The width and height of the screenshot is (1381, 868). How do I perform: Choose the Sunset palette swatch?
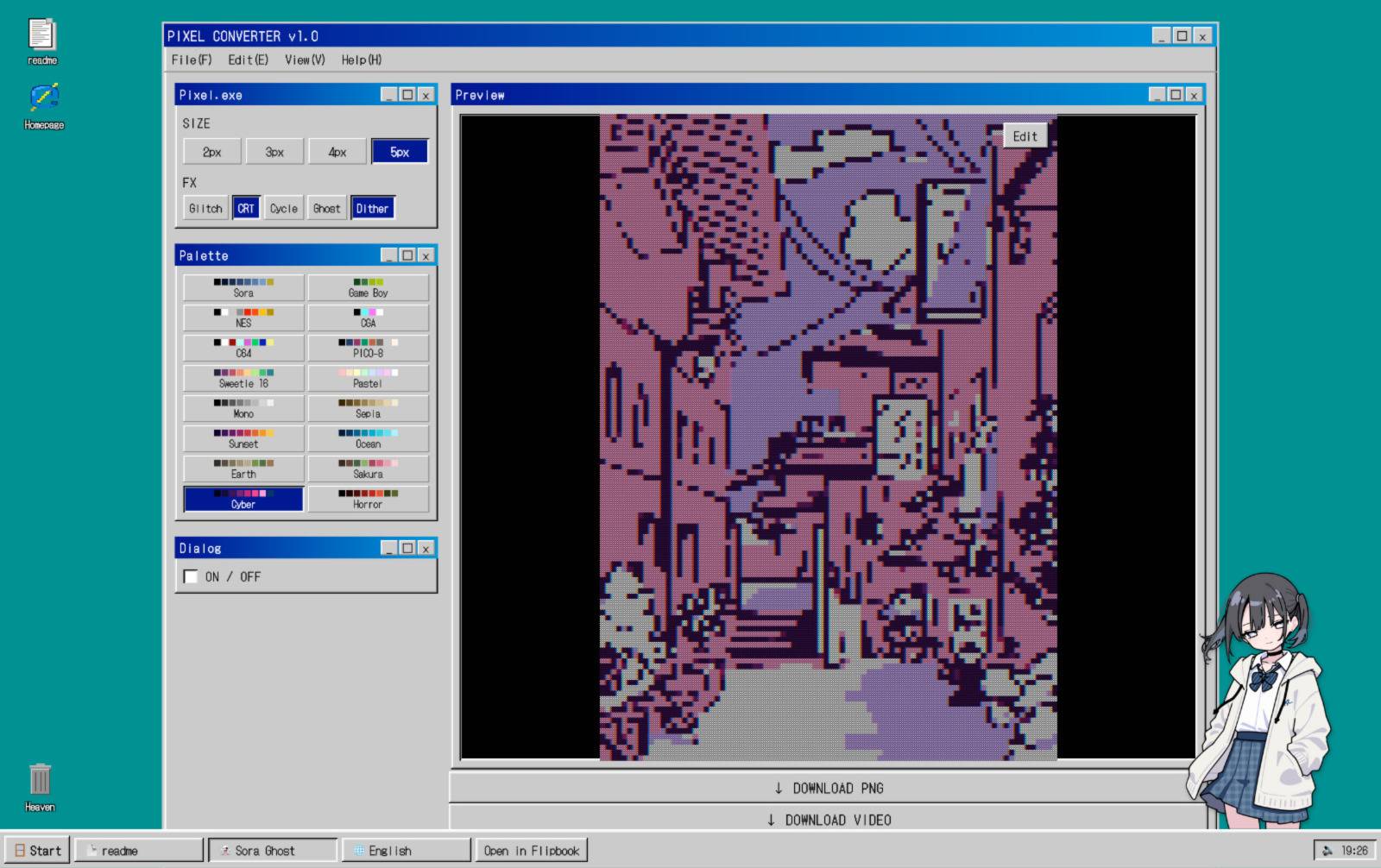click(243, 438)
